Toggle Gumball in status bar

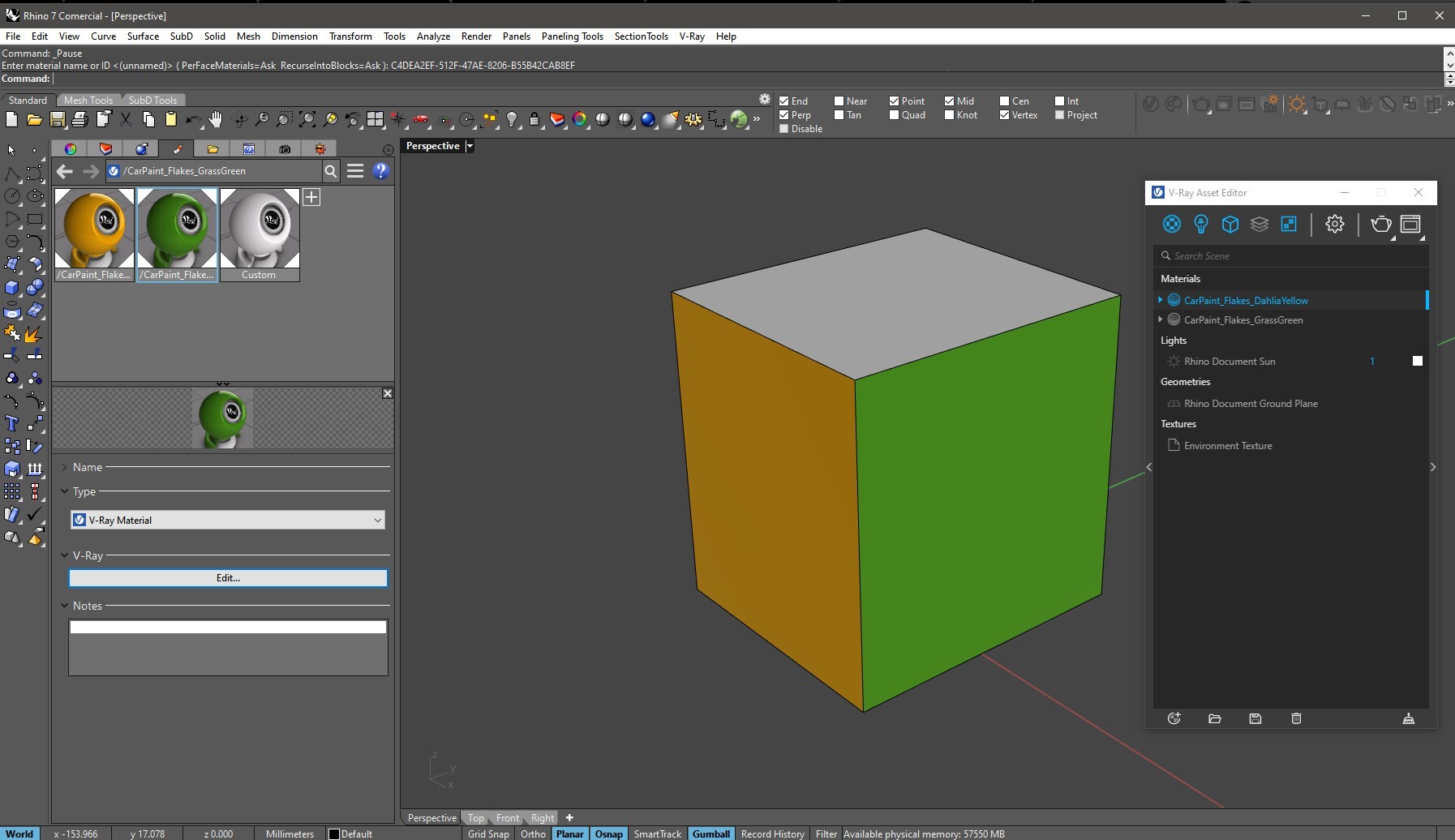pos(711,834)
